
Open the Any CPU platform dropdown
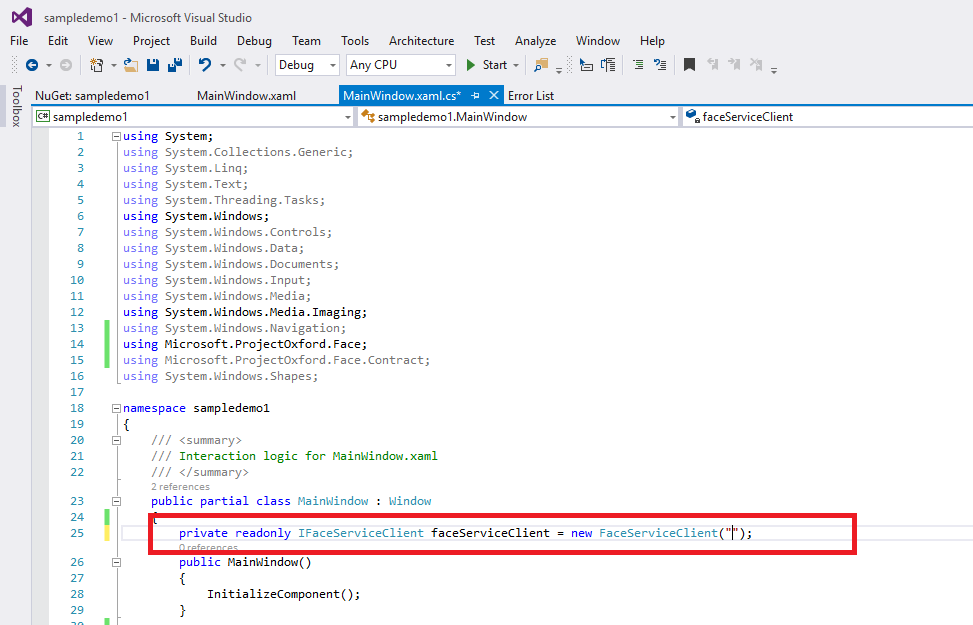pyautogui.click(x=400, y=65)
